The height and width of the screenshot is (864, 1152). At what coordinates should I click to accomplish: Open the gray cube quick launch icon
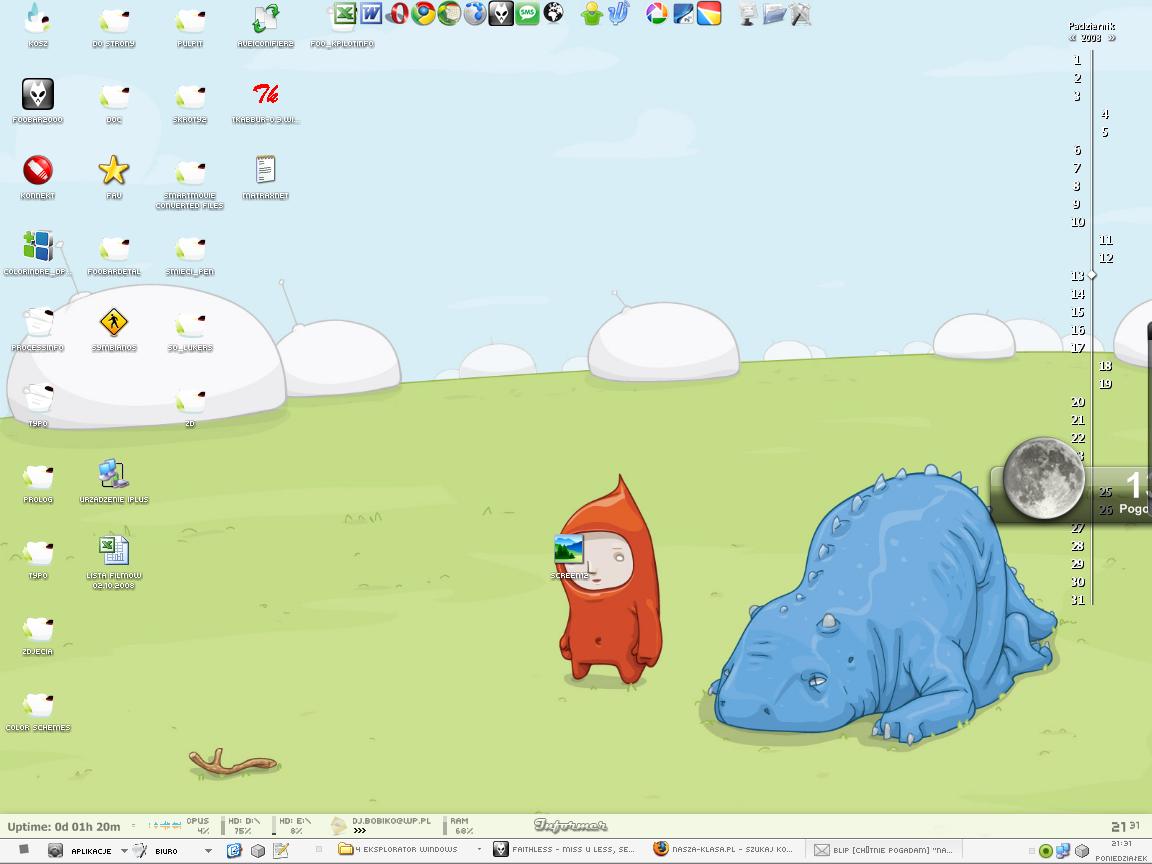[x=258, y=851]
